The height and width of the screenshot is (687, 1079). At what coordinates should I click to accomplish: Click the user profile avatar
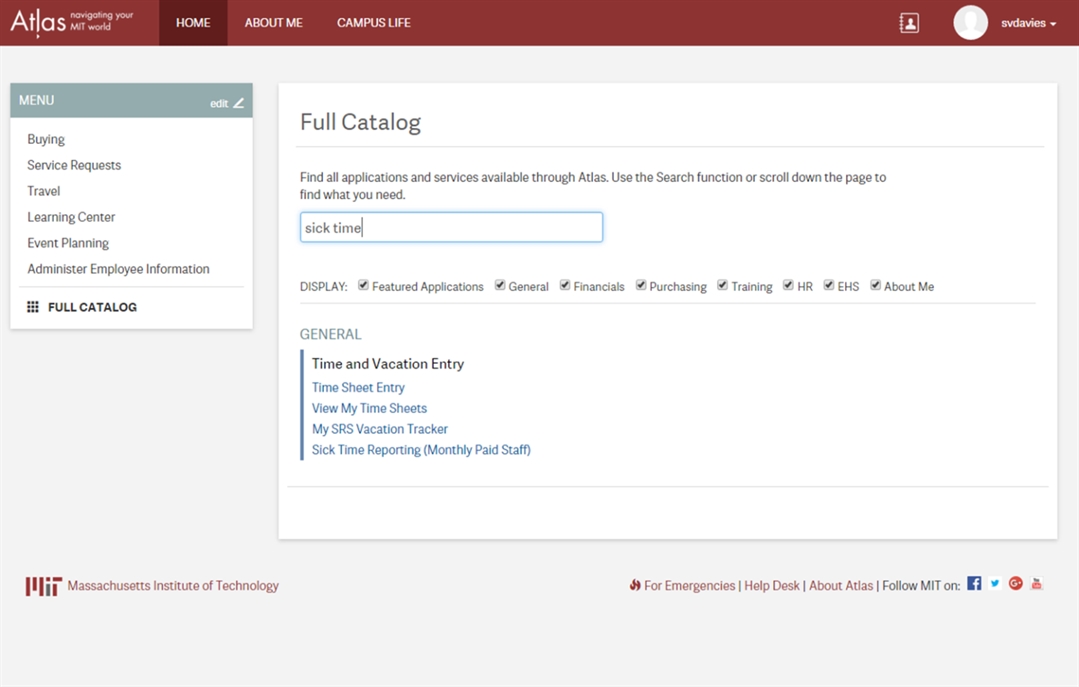[970, 23]
